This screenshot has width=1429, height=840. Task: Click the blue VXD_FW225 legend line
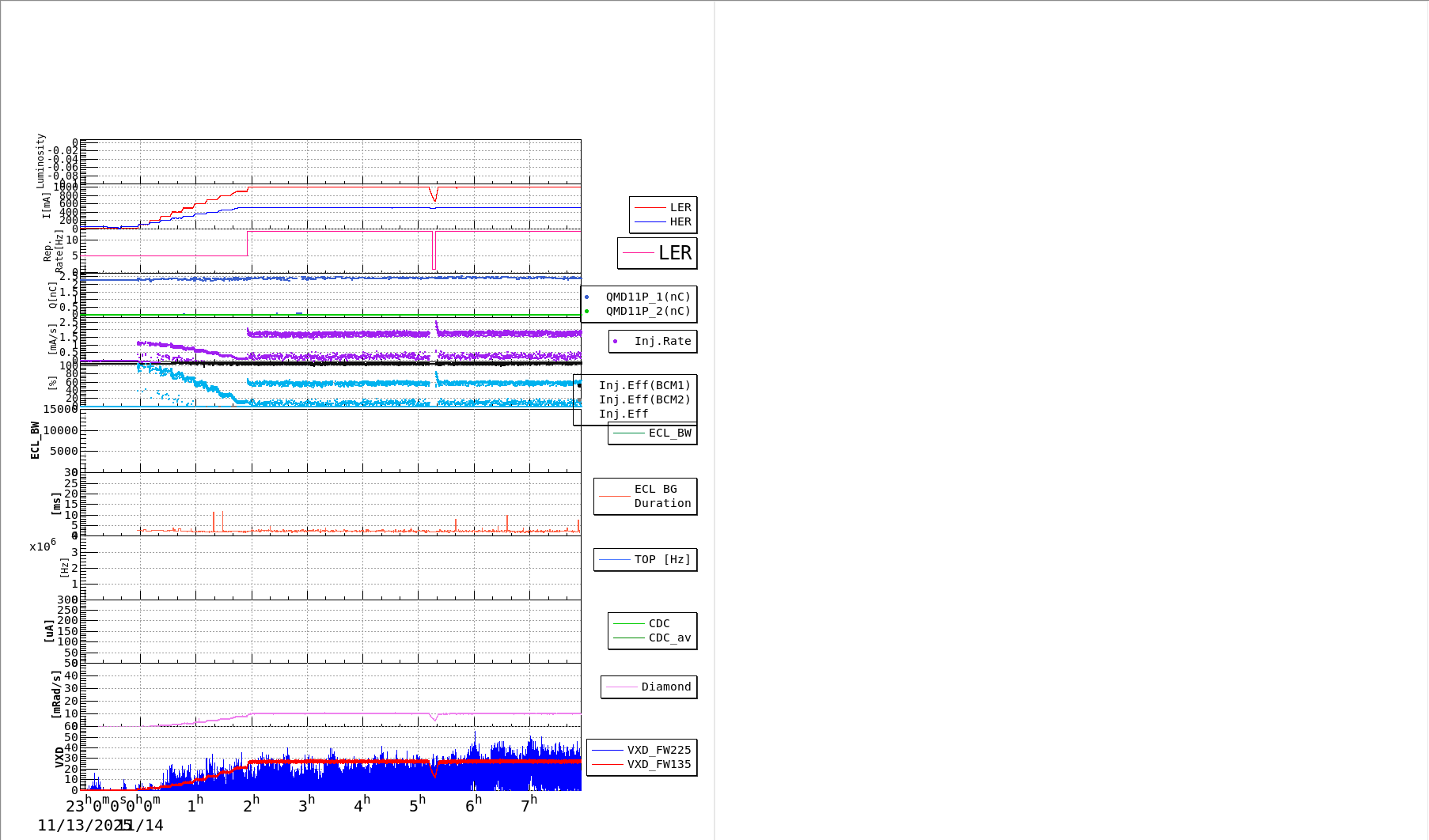click(x=608, y=751)
